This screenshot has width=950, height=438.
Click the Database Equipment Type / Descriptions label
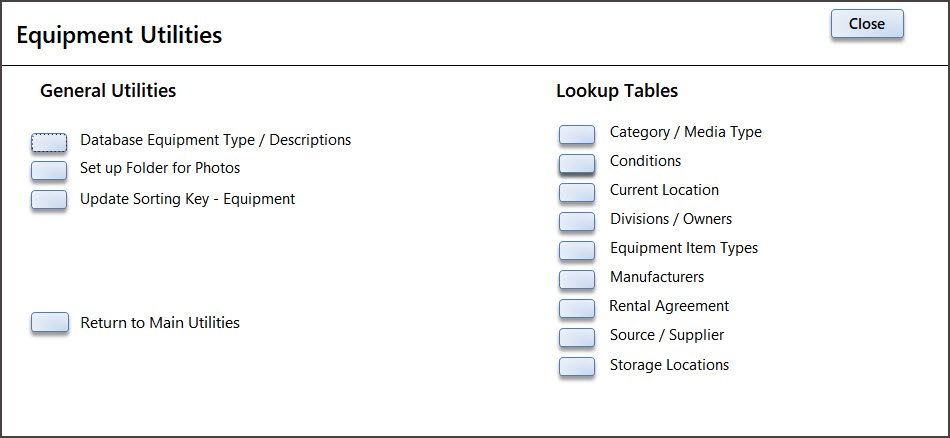[215, 140]
